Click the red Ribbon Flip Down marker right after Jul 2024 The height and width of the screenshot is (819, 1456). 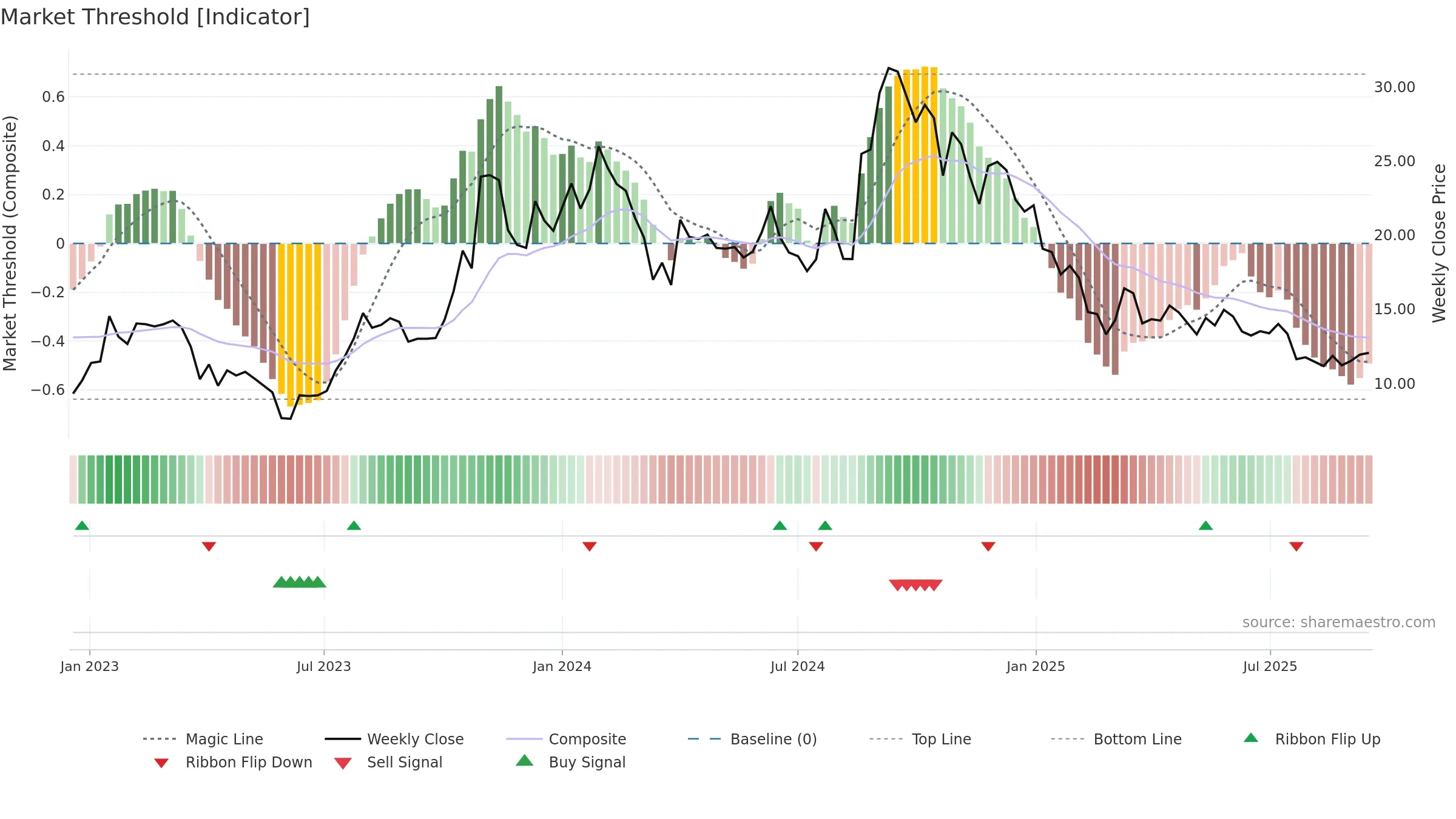coord(816,547)
